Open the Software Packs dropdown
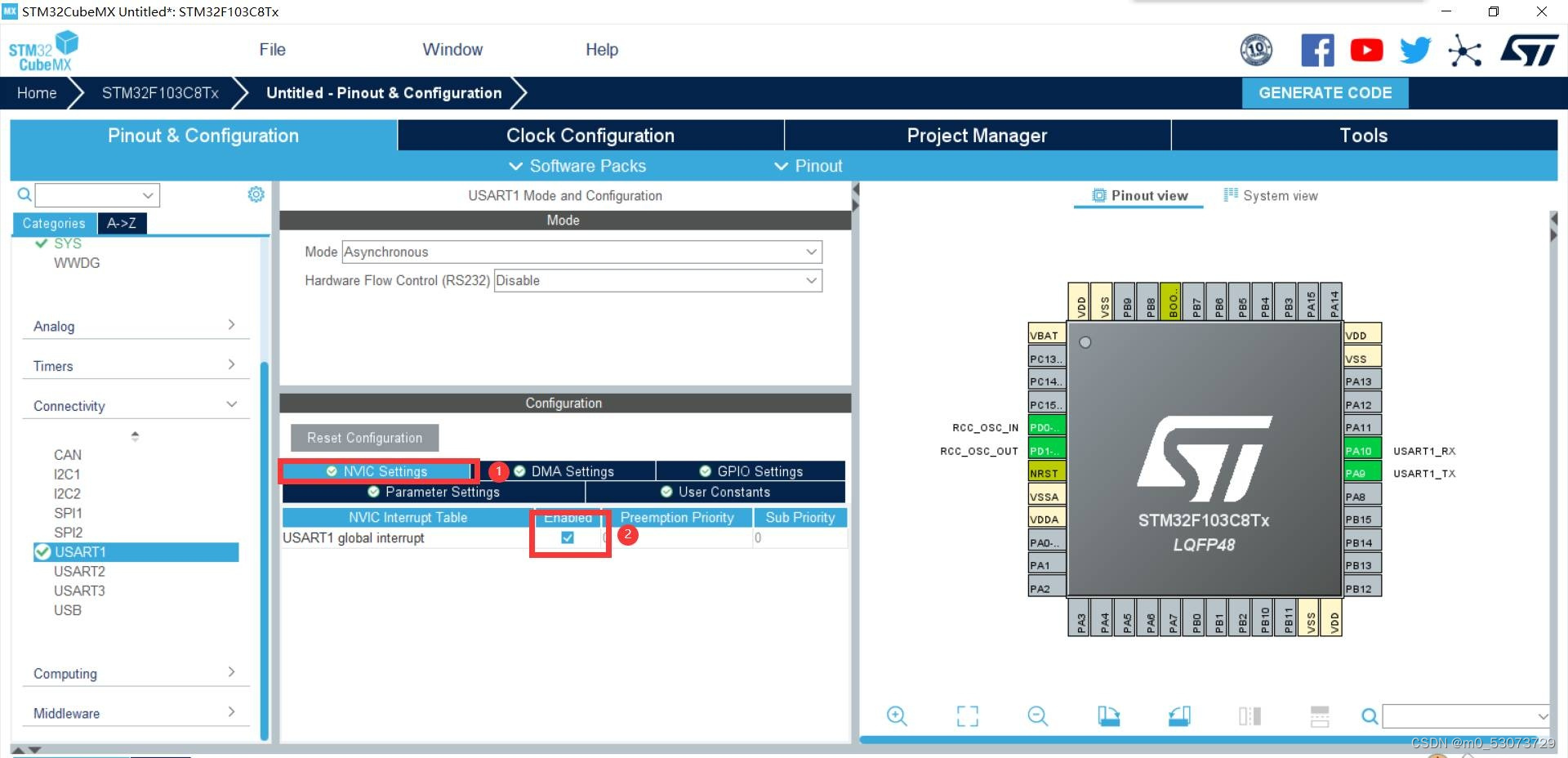The width and height of the screenshot is (1568, 758). click(577, 166)
